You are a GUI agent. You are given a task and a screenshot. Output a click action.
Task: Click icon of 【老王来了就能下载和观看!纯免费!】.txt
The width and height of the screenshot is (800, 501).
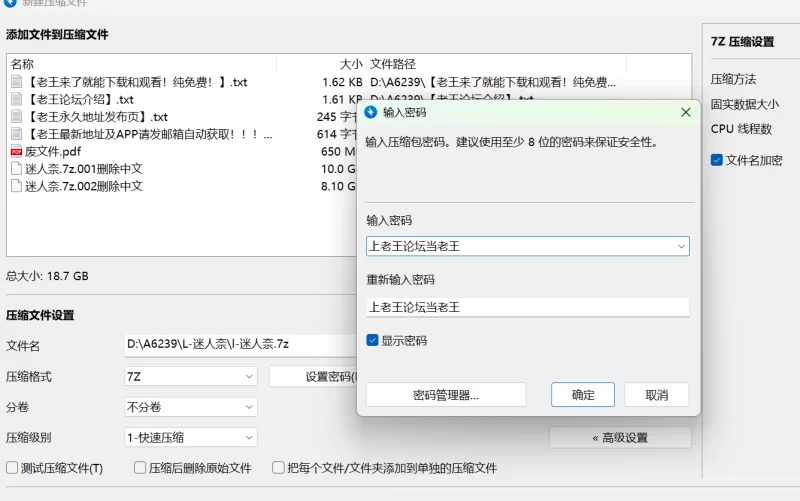click(x=16, y=82)
